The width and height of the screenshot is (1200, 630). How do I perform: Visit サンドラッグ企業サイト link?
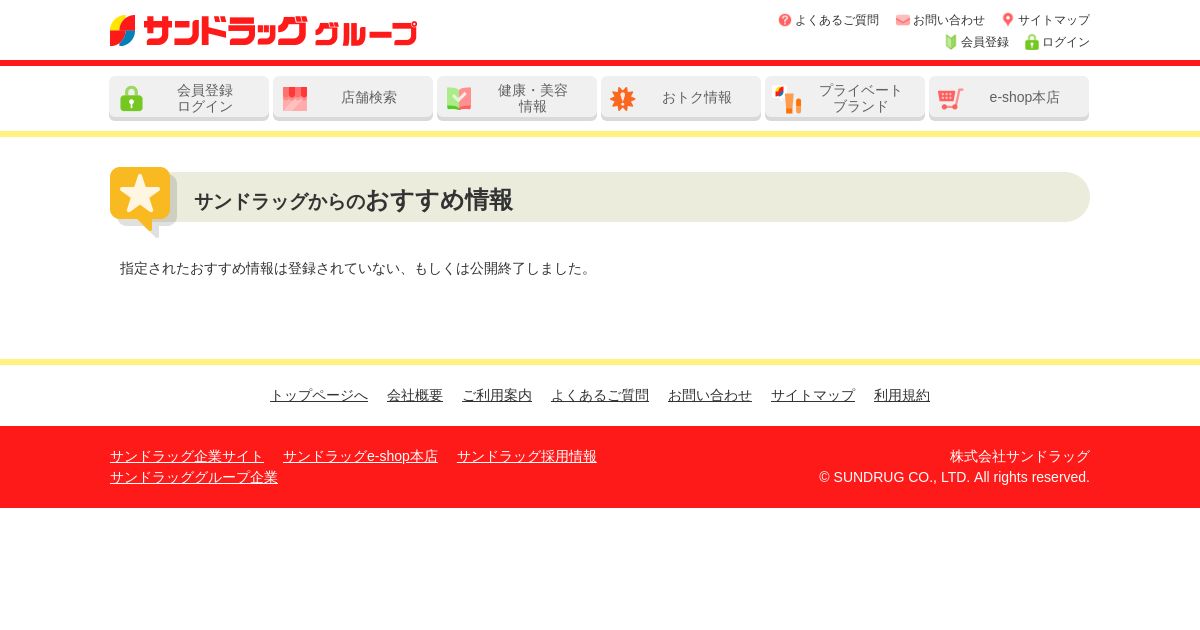(x=187, y=456)
